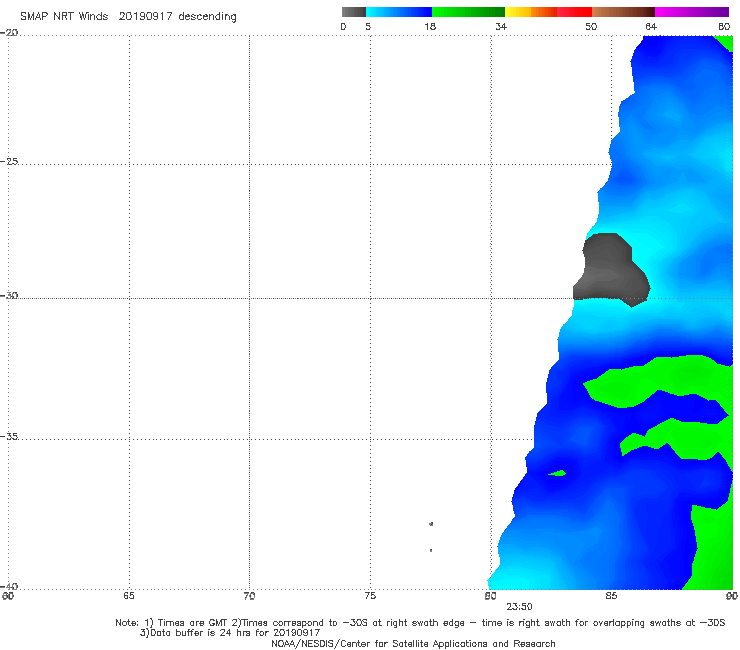Click the latitude axis label "-30"
740x650 pixels.
[9, 295]
